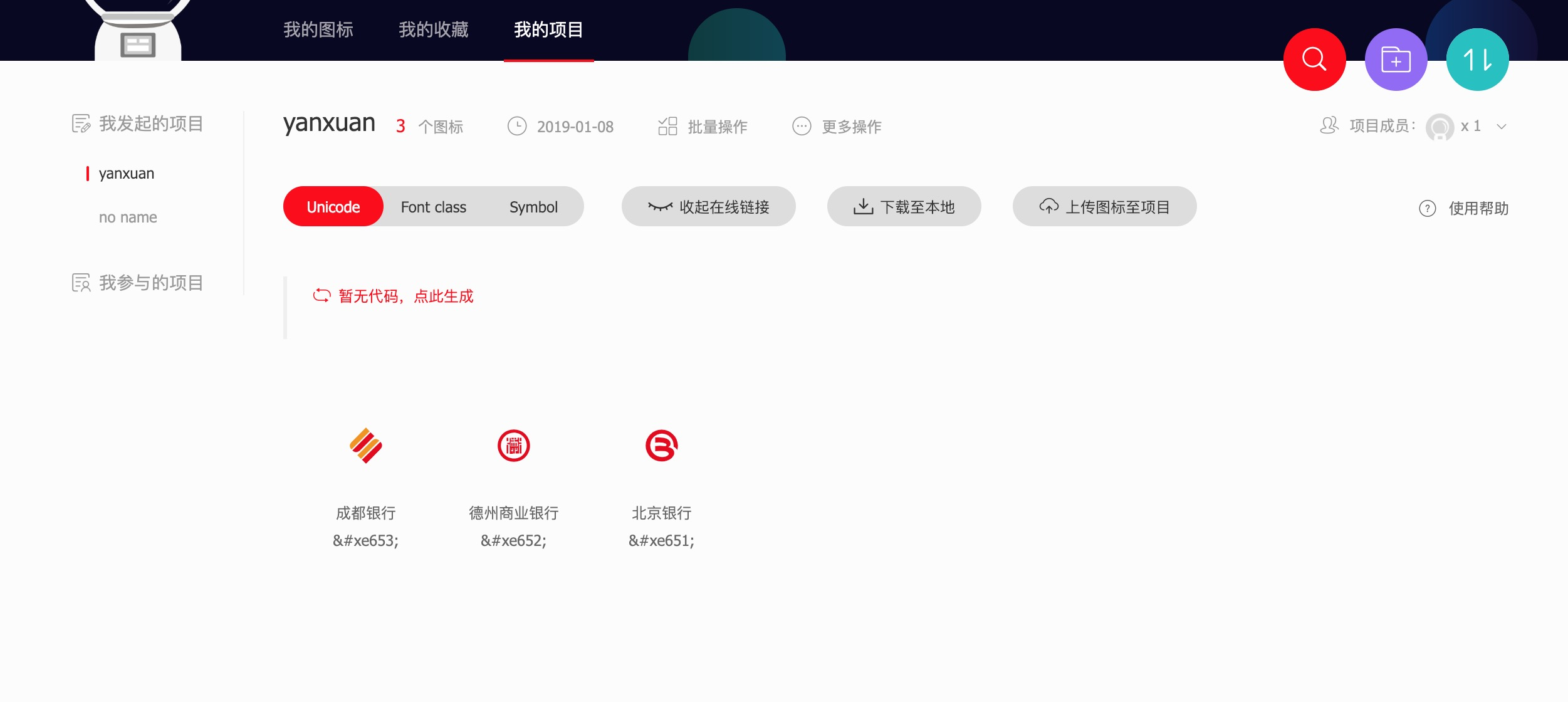This screenshot has width=1568, height=702.
Task: Click the purple new-folder icon in header
Action: pos(1397,58)
